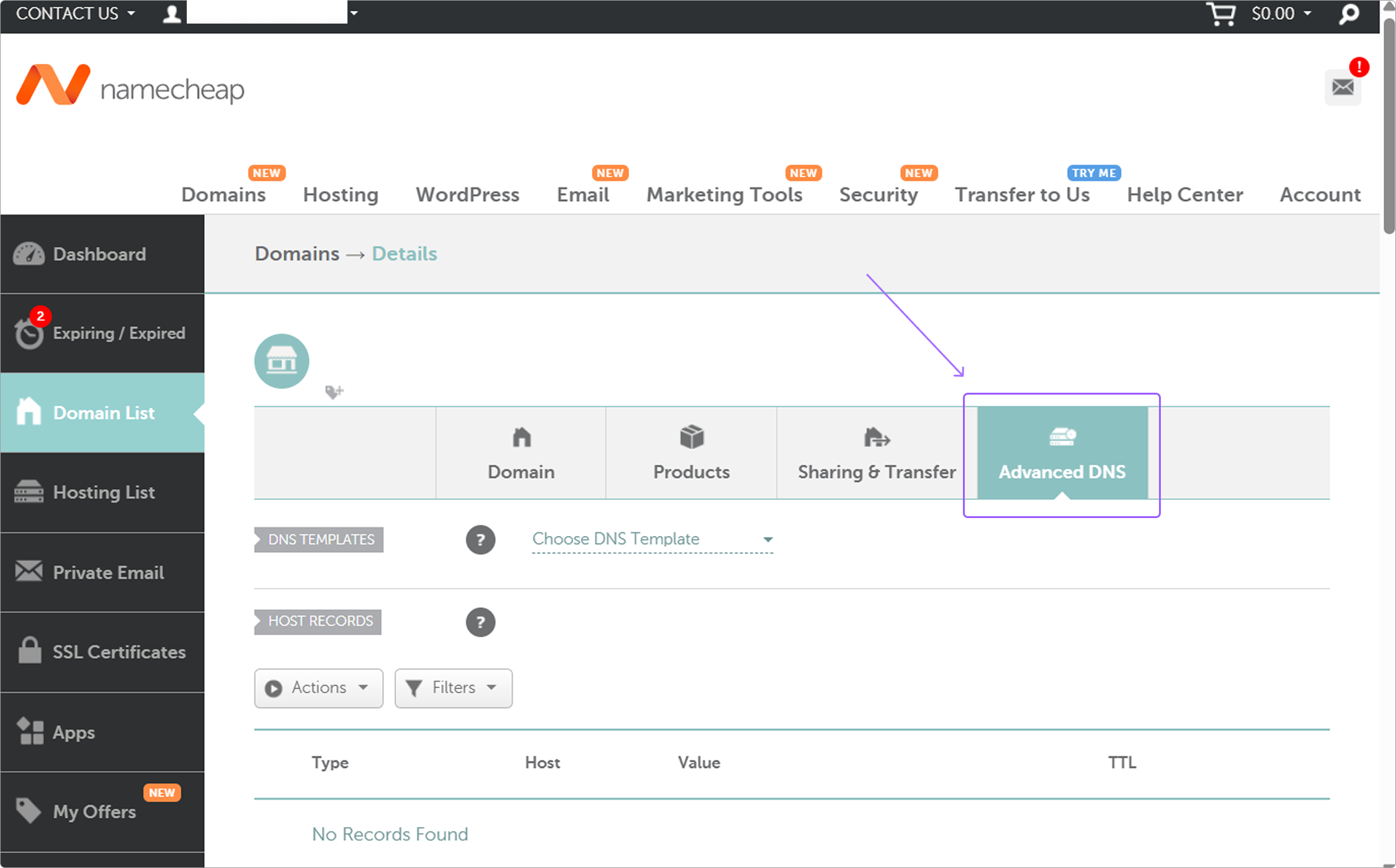Open Host Records help question mark
The height and width of the screenshot is (868, 1396).
(480, 622)
